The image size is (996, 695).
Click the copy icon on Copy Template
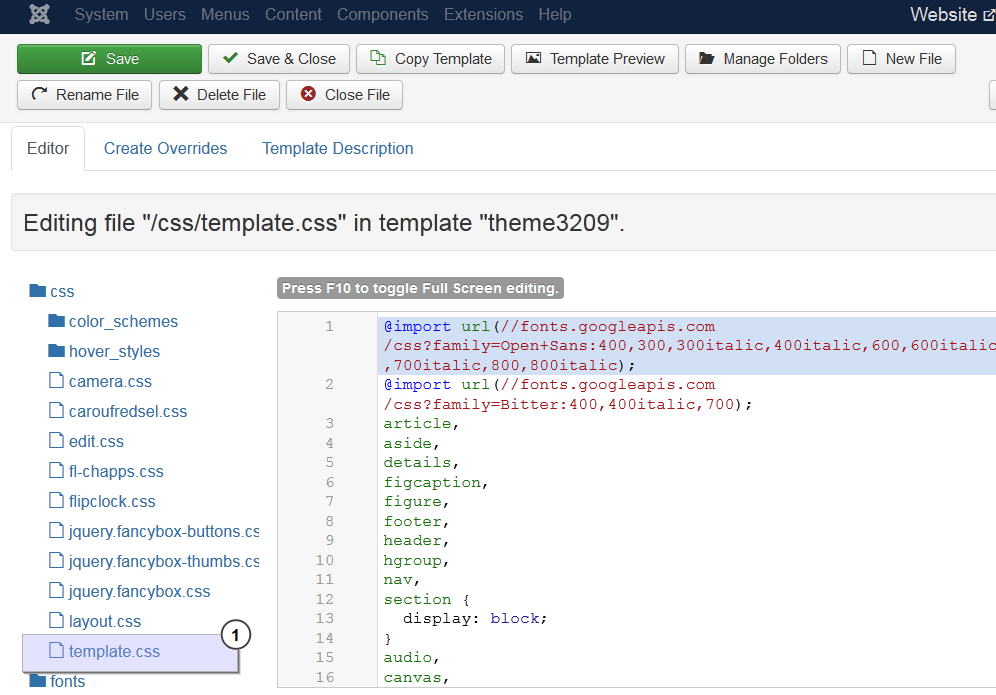(x=378, y=58)
